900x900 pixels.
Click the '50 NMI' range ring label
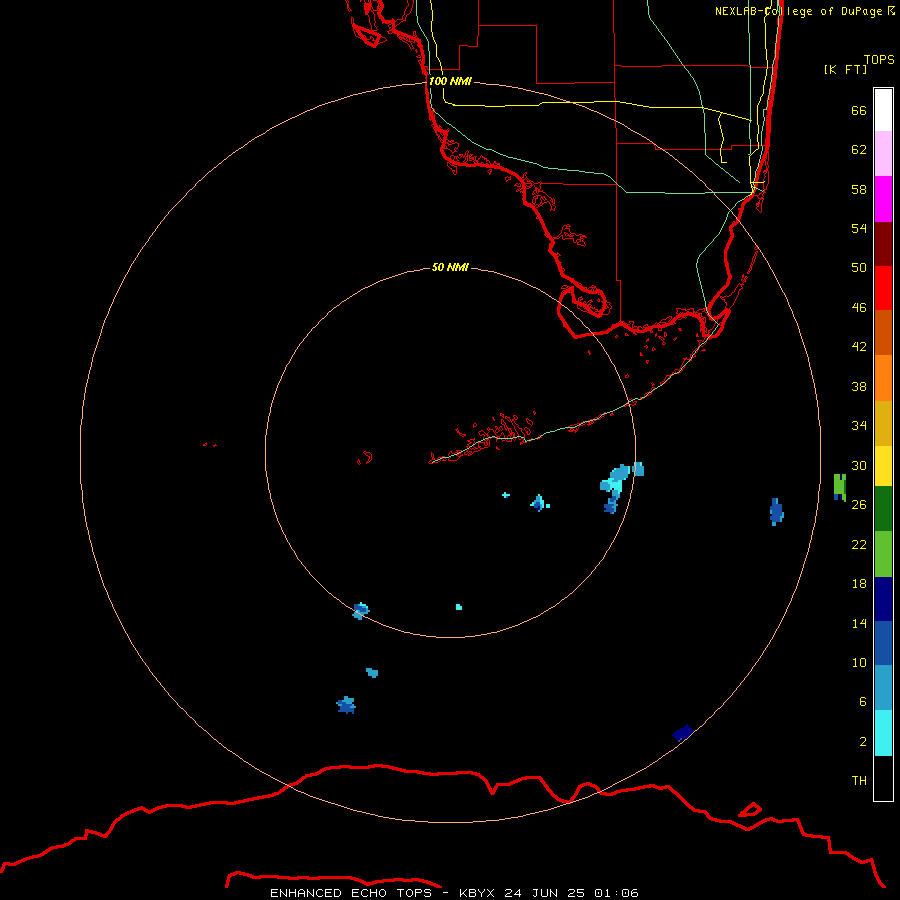pyautogui.click(x=450, y=267)
